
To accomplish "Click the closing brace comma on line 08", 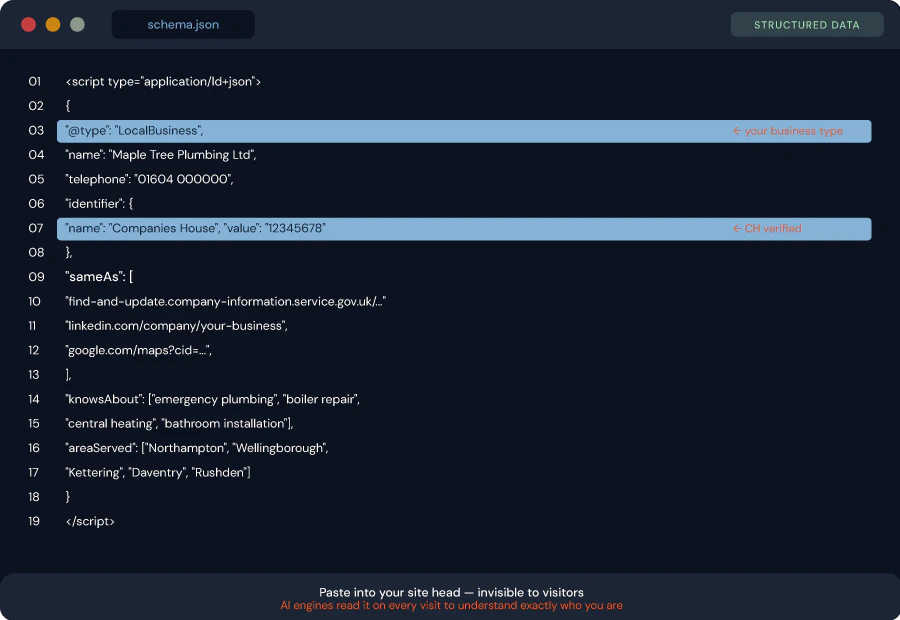I will click(69, 253).
